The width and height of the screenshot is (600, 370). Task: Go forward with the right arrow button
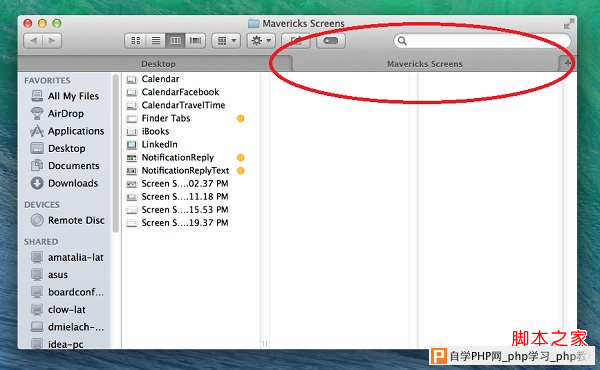52,41
